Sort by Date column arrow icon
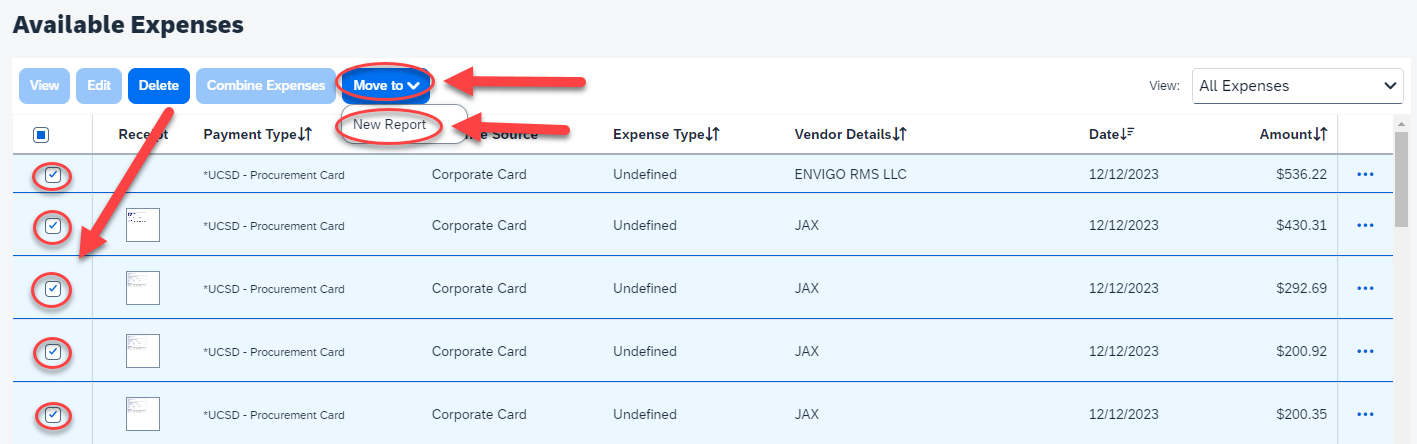Screen dimensions: 1417x444 (1128, 134)
